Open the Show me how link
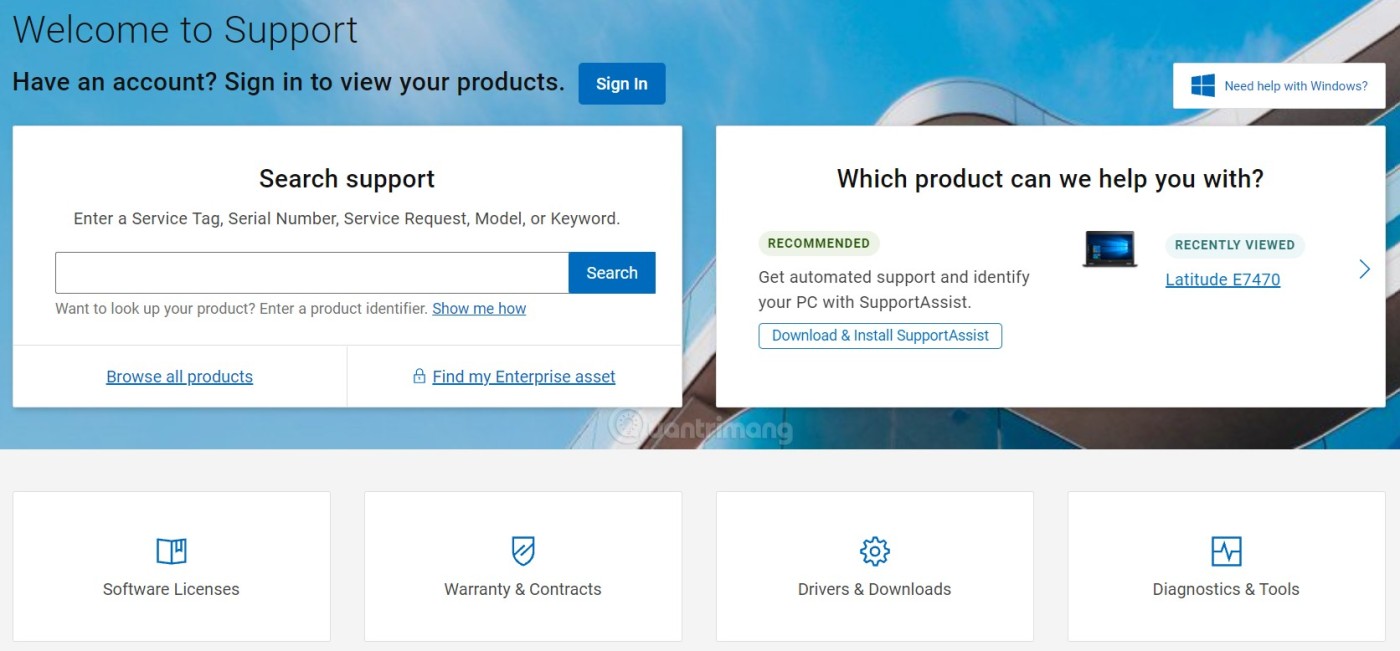 tap(479, 309)
